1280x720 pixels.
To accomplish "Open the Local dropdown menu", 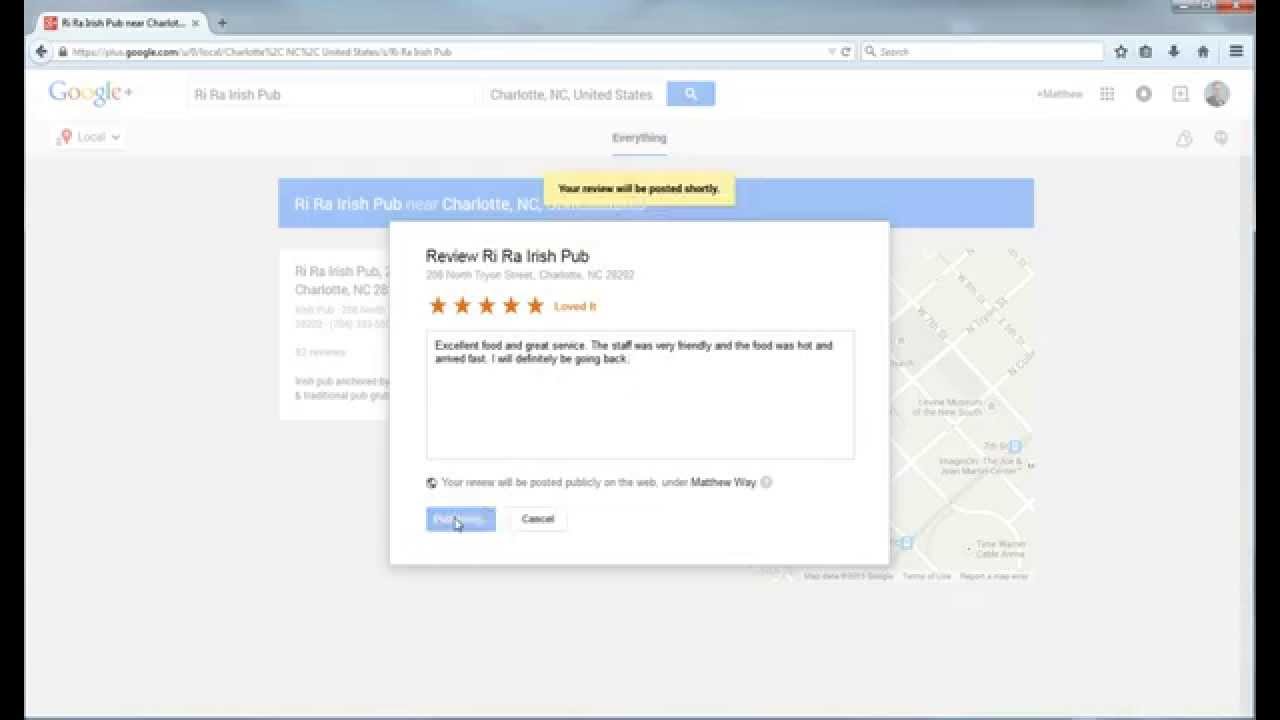I will point(90,137).
